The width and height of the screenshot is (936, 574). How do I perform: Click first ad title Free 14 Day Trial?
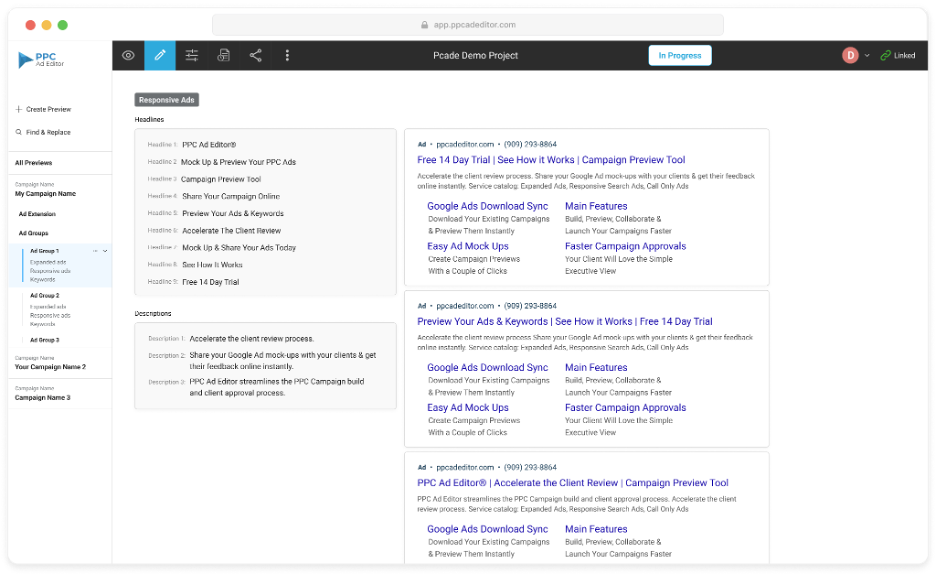[551, 160]
